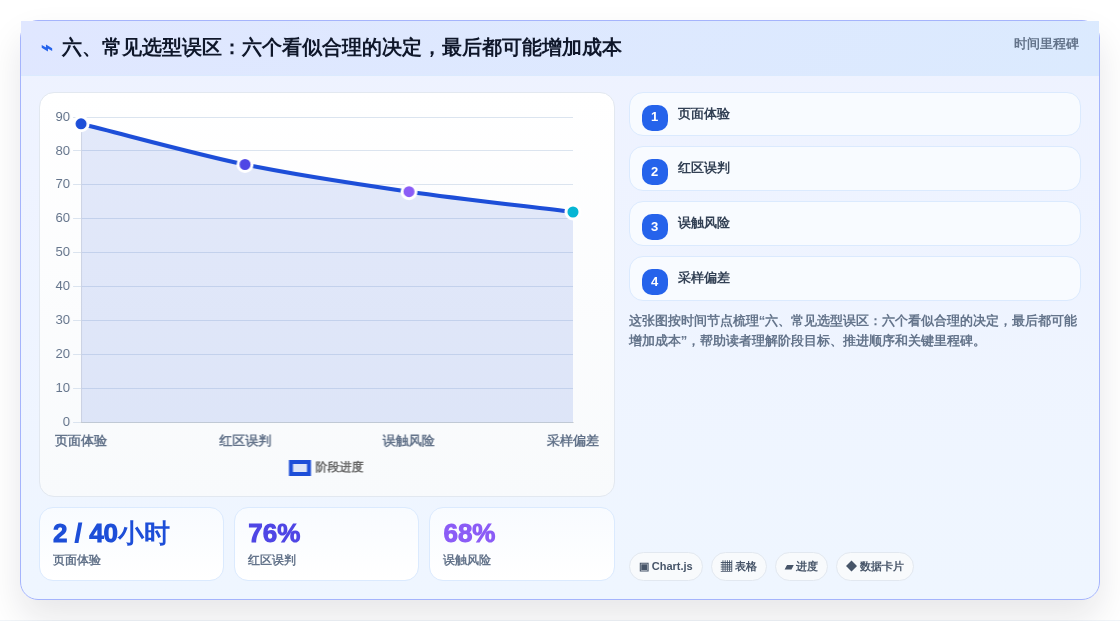The width and height of the screenshot is (1120, 621).
Task: Click the description paragraph starting with 这张图按时间节点
Action: coord(853,331)
